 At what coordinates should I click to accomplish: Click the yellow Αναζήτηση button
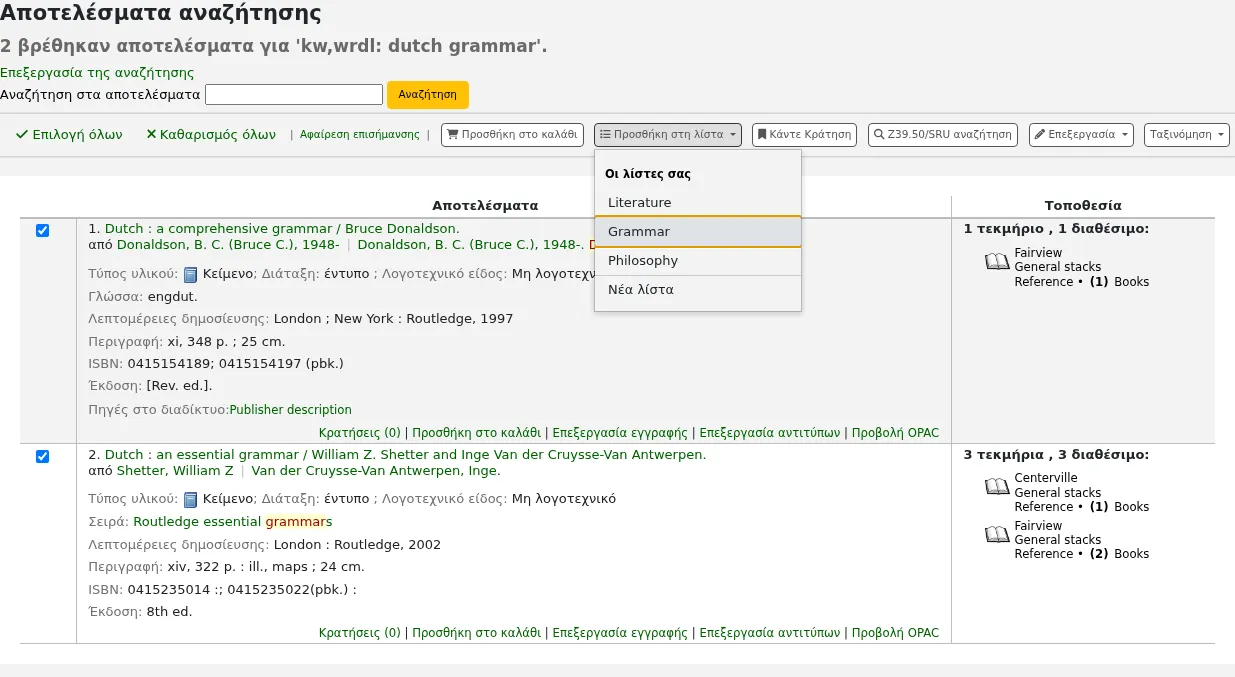pyautogui.click(x=428, y=94)
